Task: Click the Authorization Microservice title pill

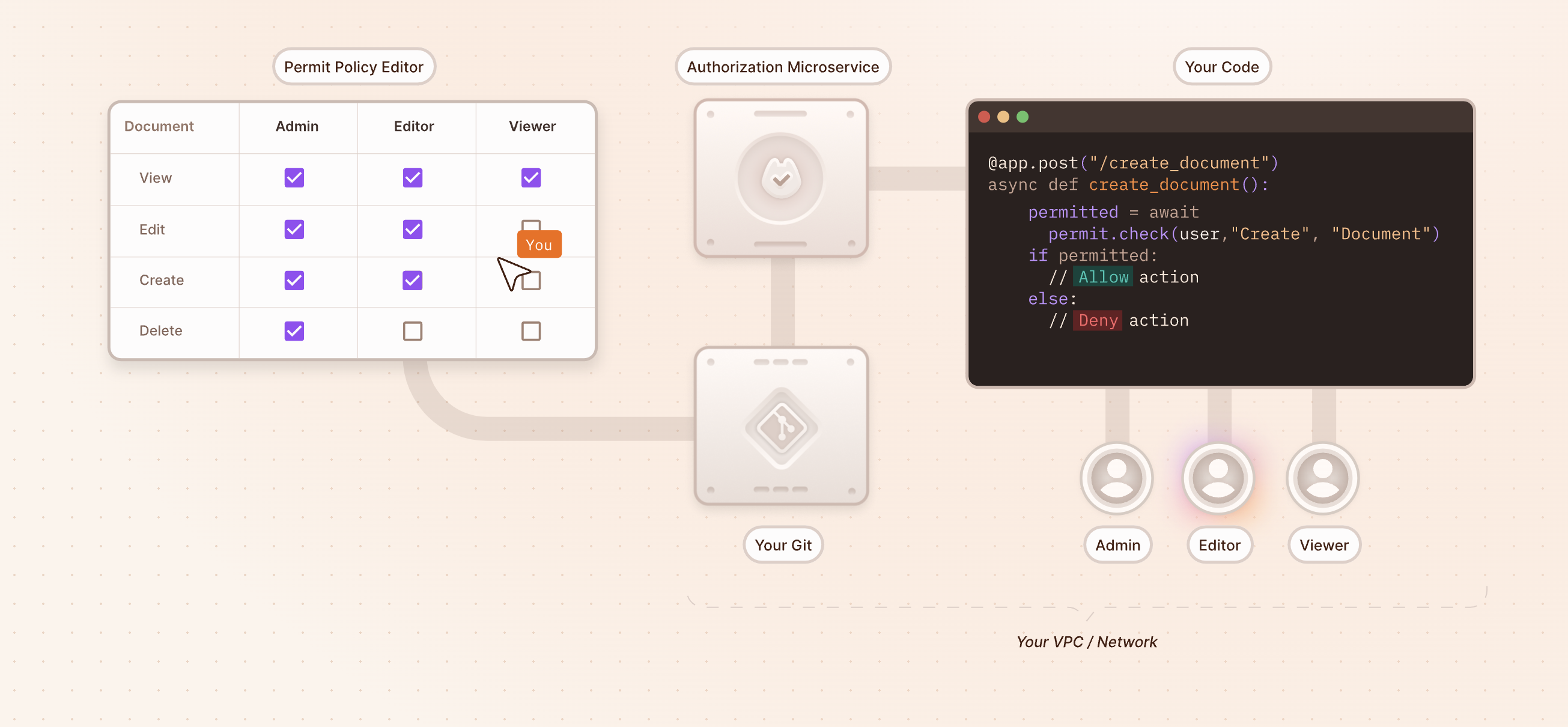Action: pos(783,66)
